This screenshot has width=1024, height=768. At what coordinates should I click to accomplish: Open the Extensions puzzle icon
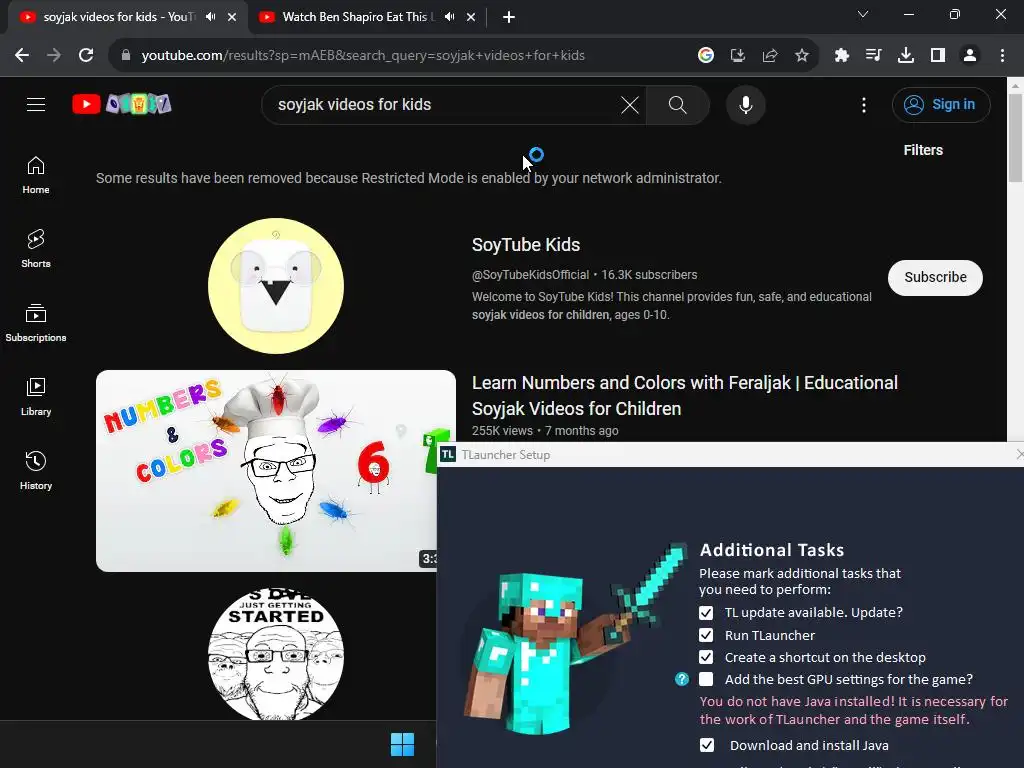[842, 56]
